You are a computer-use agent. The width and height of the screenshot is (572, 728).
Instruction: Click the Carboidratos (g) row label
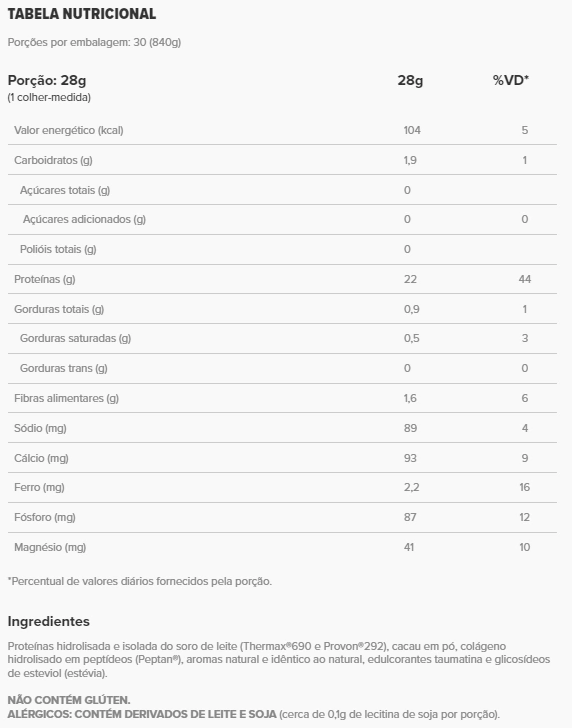tap(53, 160)
